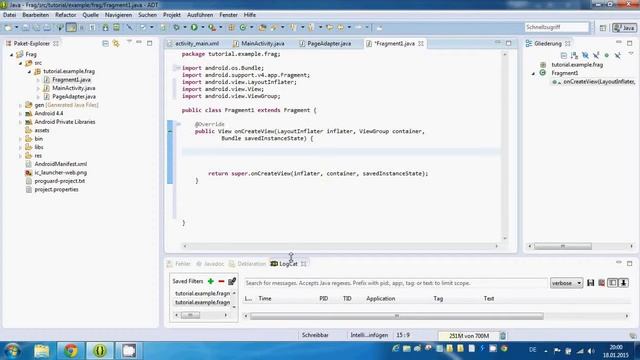
Task: Collapse the src folder node
Action: coord(20,63)
